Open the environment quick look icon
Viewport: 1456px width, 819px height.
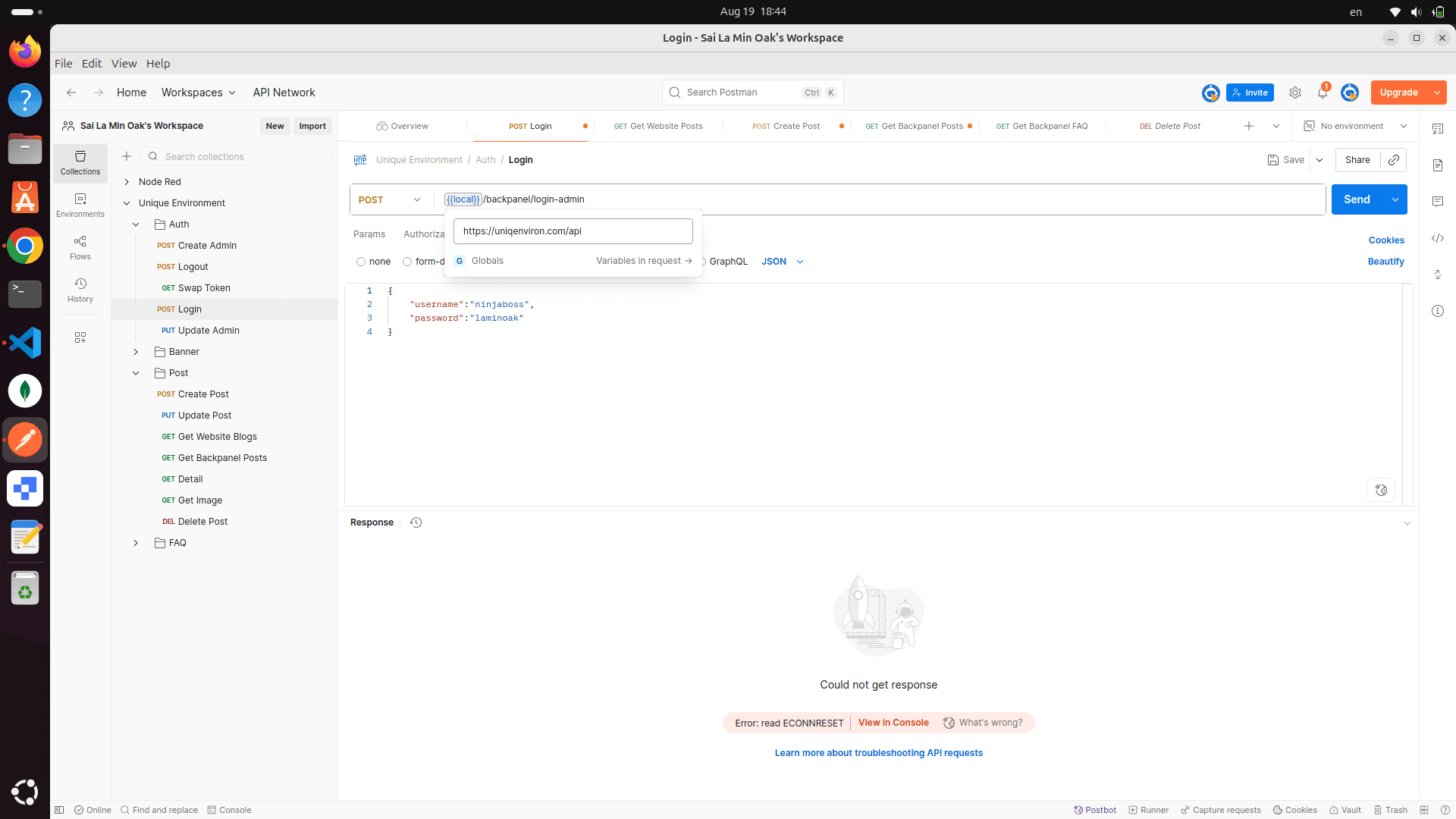(x=1438, y=129)
